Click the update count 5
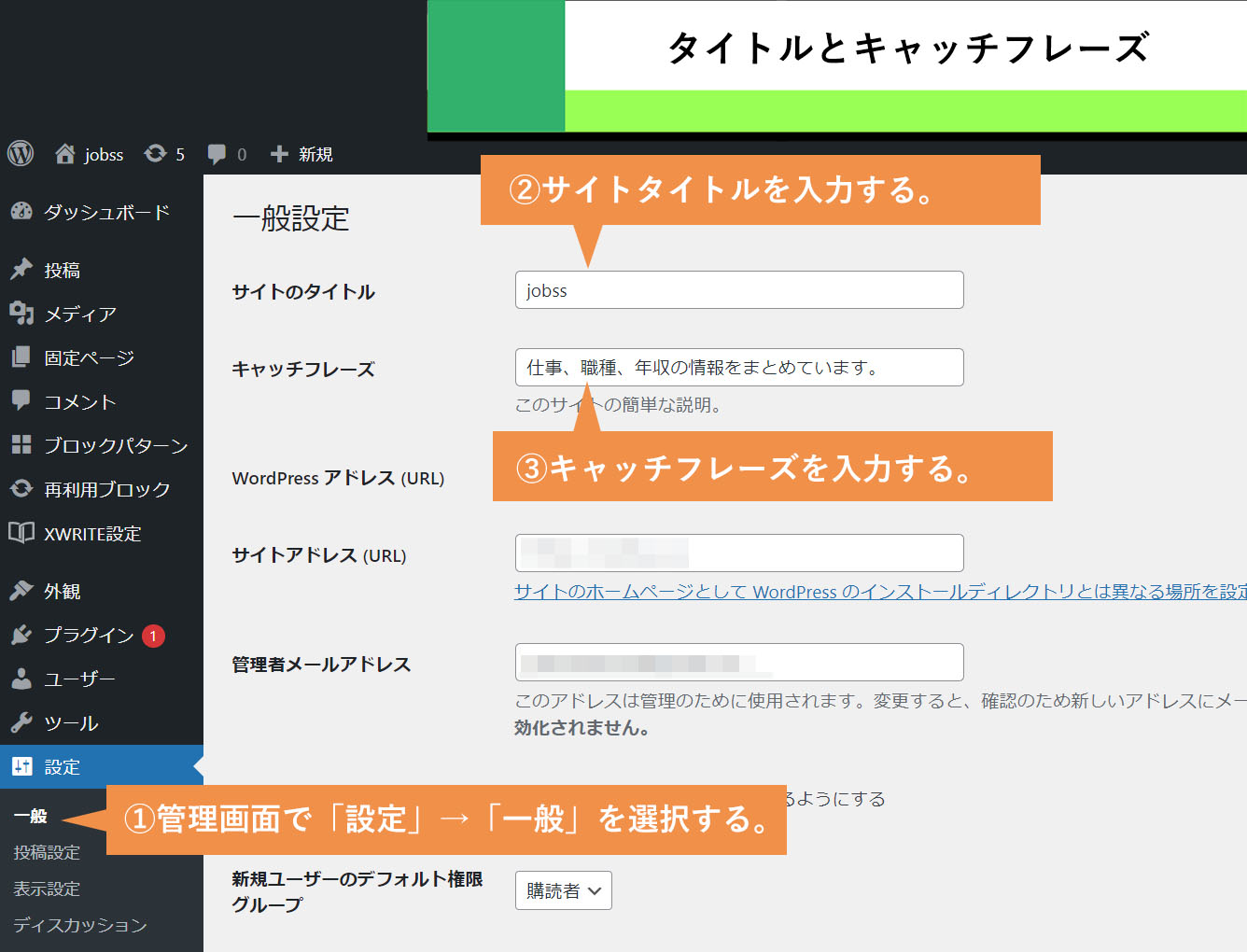 tap(180, 155)
